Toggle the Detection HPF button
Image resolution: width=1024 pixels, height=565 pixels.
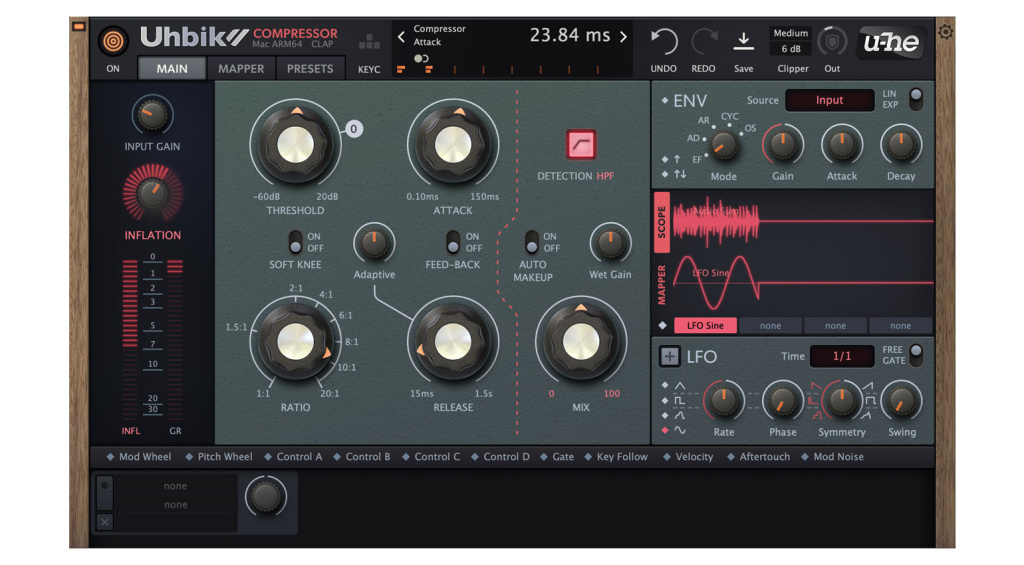tap(580, 145)
